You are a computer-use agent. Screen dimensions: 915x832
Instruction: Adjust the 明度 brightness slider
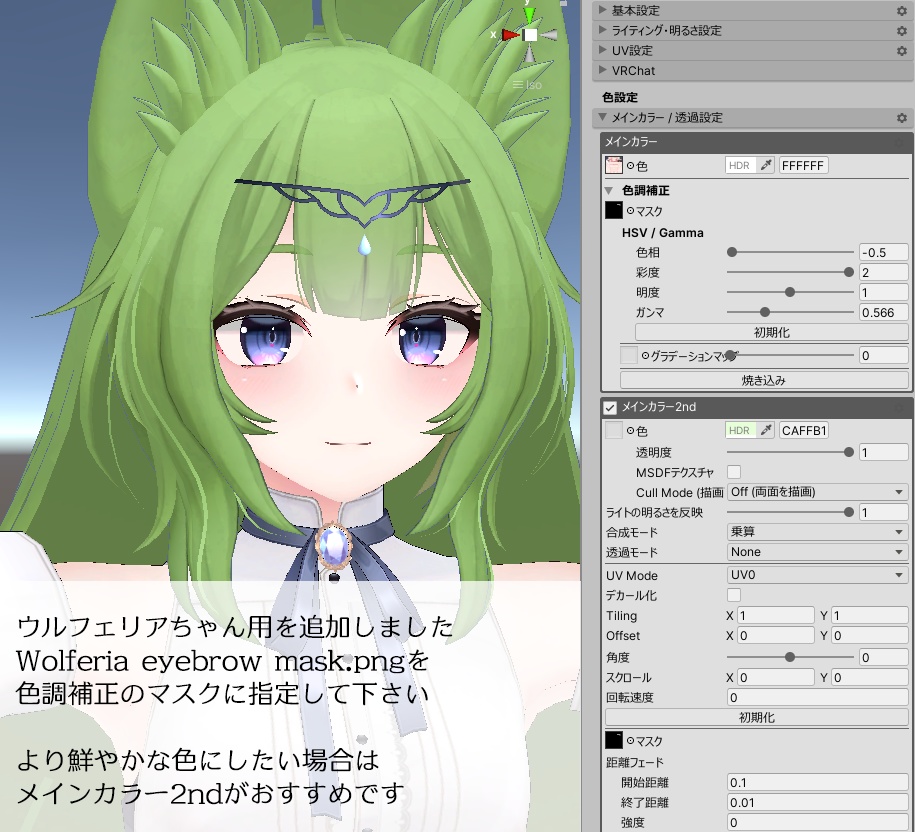(790, 292)
